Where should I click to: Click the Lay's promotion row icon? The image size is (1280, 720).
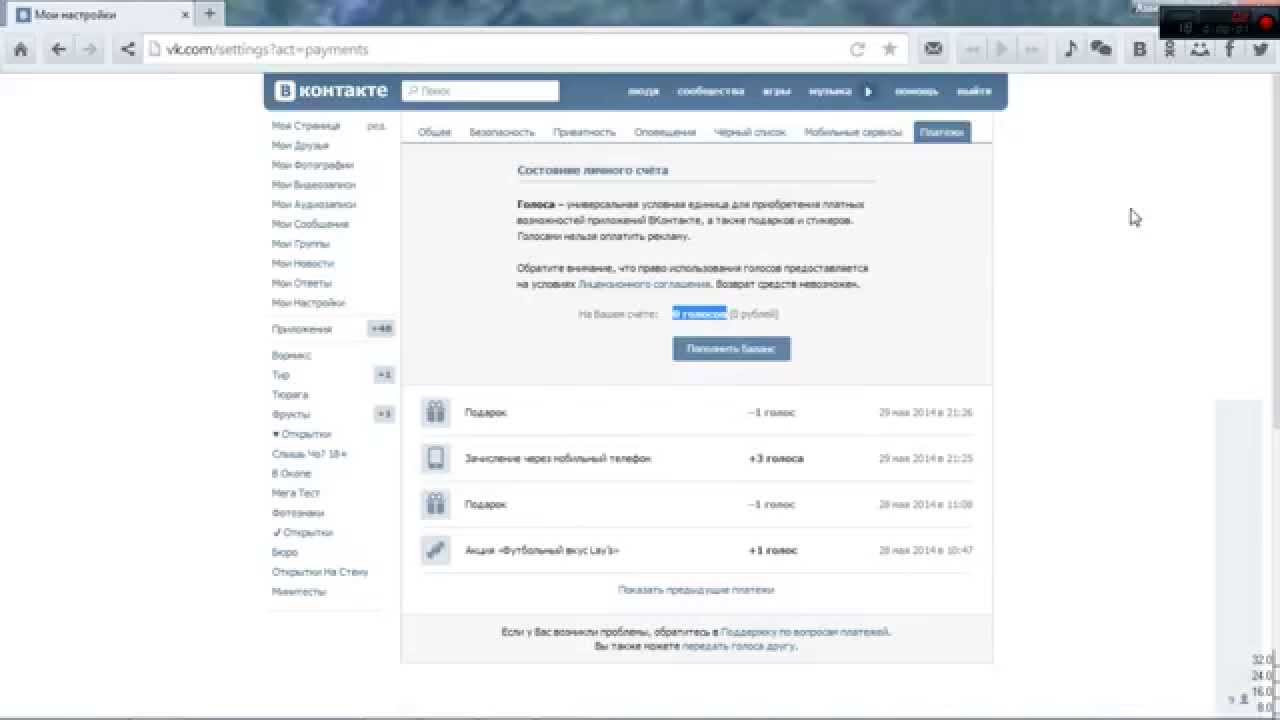pyautogui.click(x=435, y=550)
